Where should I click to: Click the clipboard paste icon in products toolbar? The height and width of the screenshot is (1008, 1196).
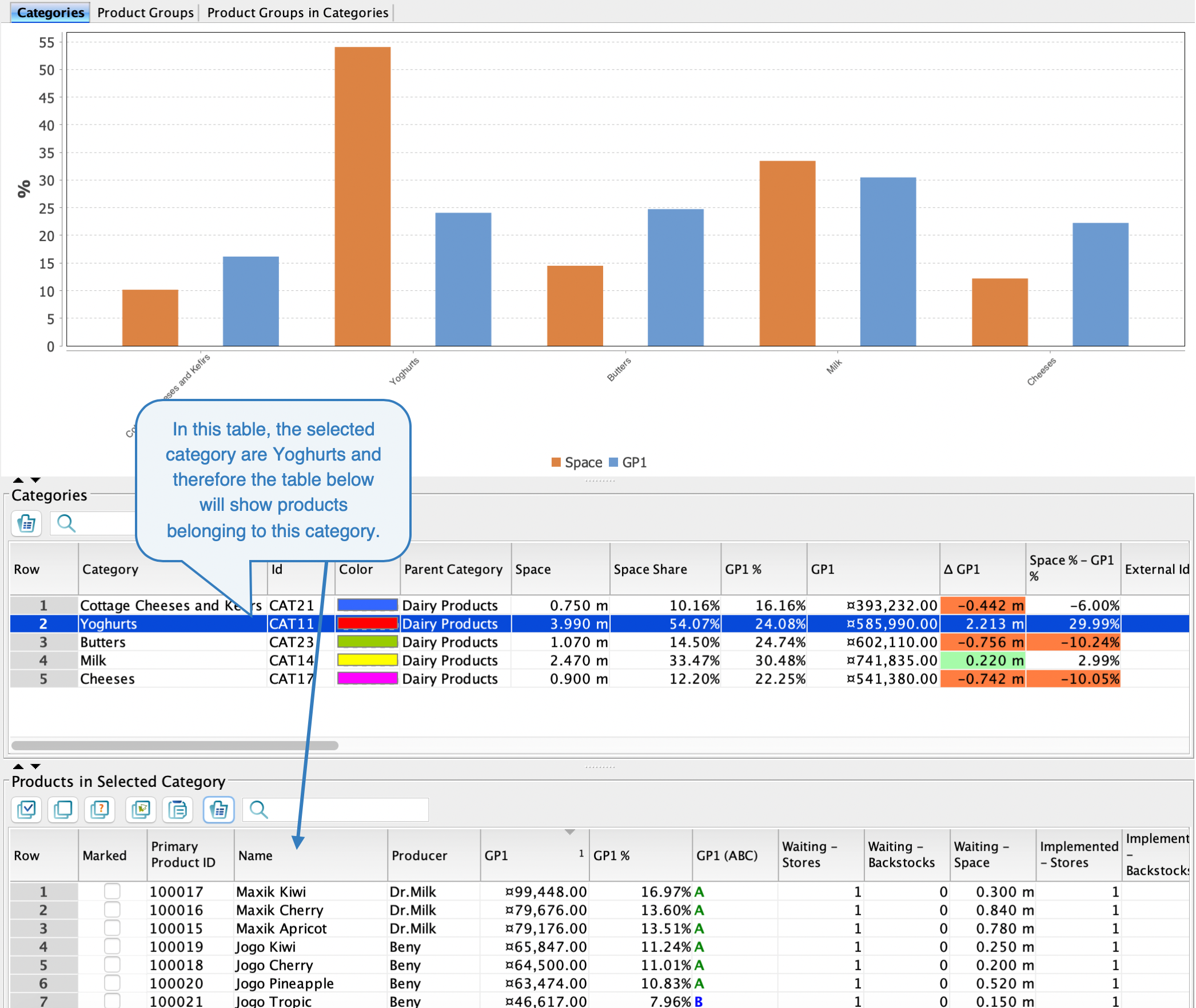pyautogui.click(x=178, y=810)
